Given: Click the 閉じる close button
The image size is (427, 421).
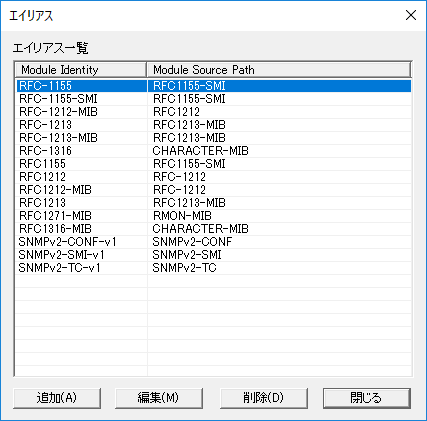Looking at the screenshot, I should (367, 398).
